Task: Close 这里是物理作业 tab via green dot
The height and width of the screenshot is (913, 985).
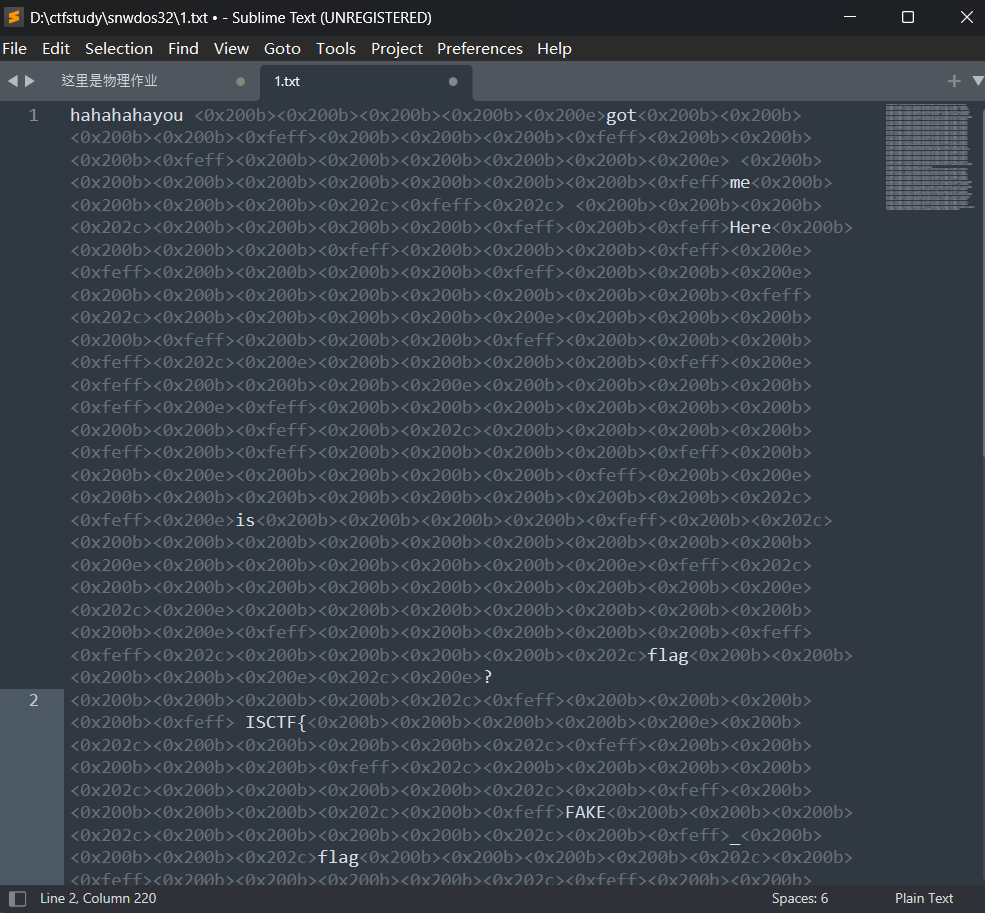Action: click(x=241, y=81)
